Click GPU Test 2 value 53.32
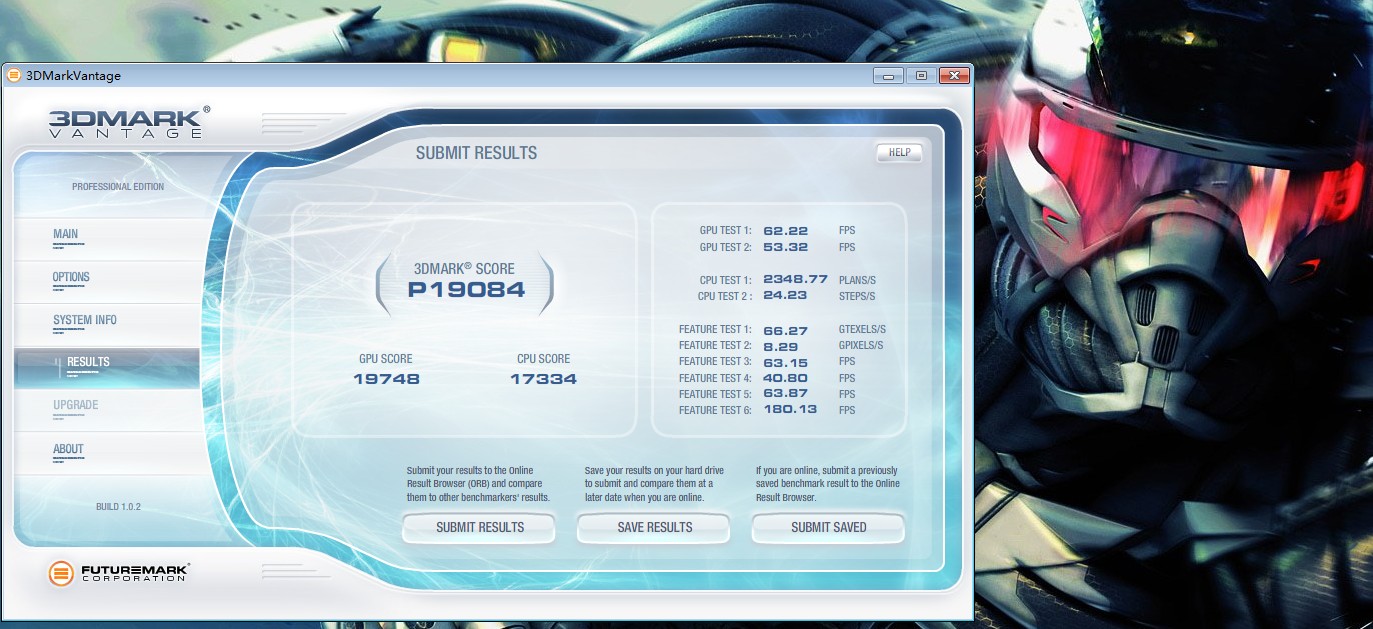This screenshot has width=1373, height=629. coord(785,247)
